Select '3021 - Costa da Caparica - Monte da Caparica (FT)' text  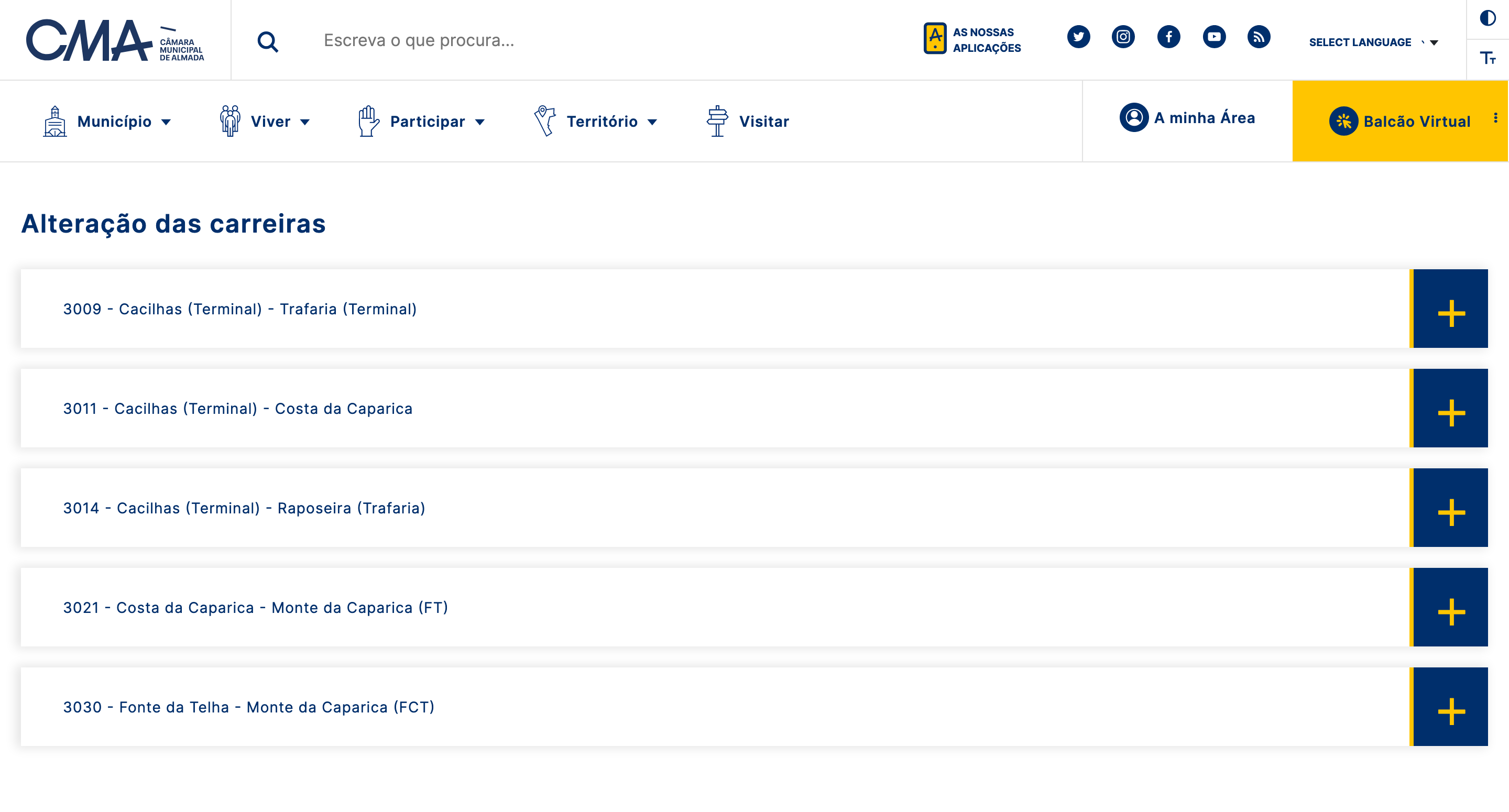(255, 608)
